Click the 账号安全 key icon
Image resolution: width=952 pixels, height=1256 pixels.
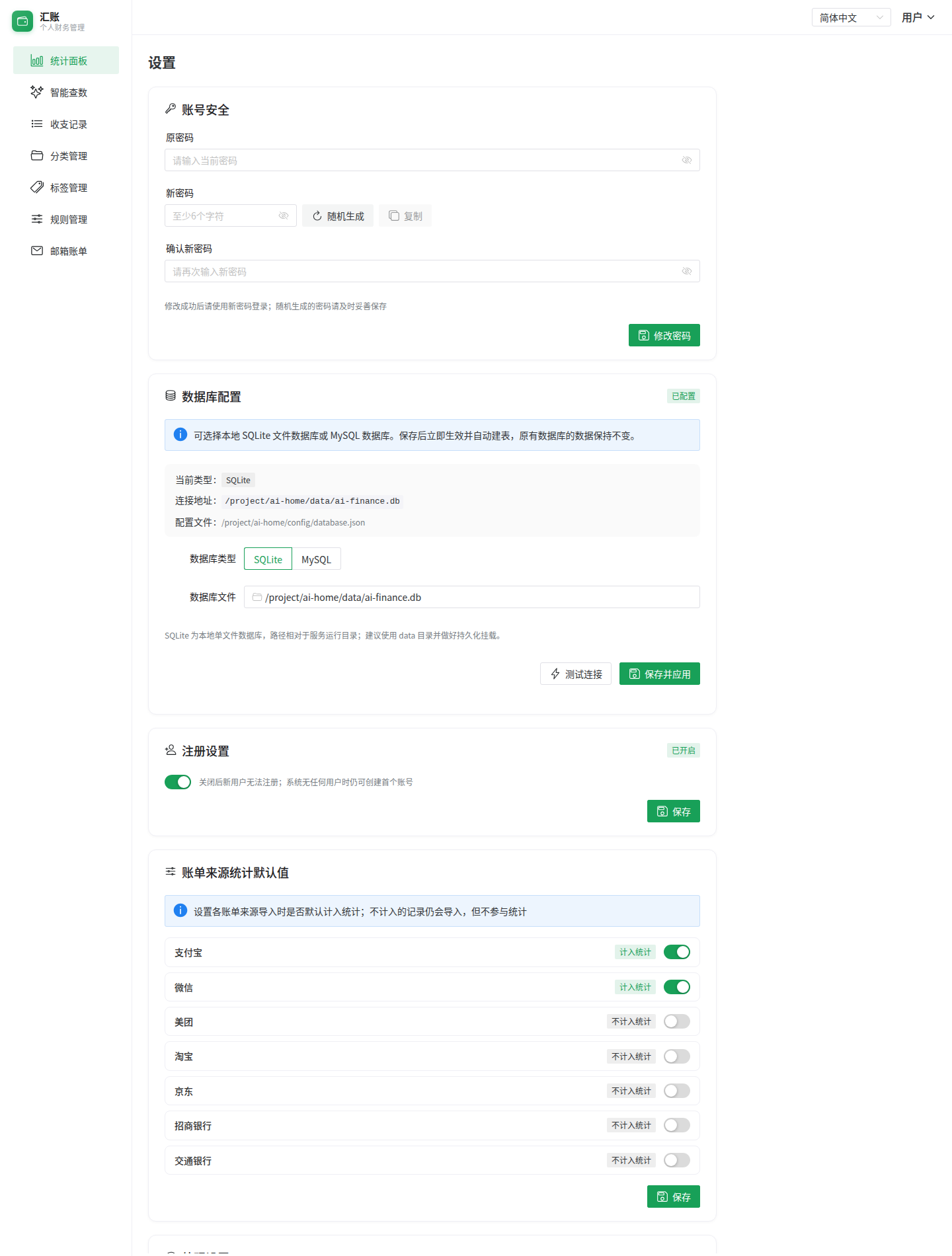coord(171,108)
